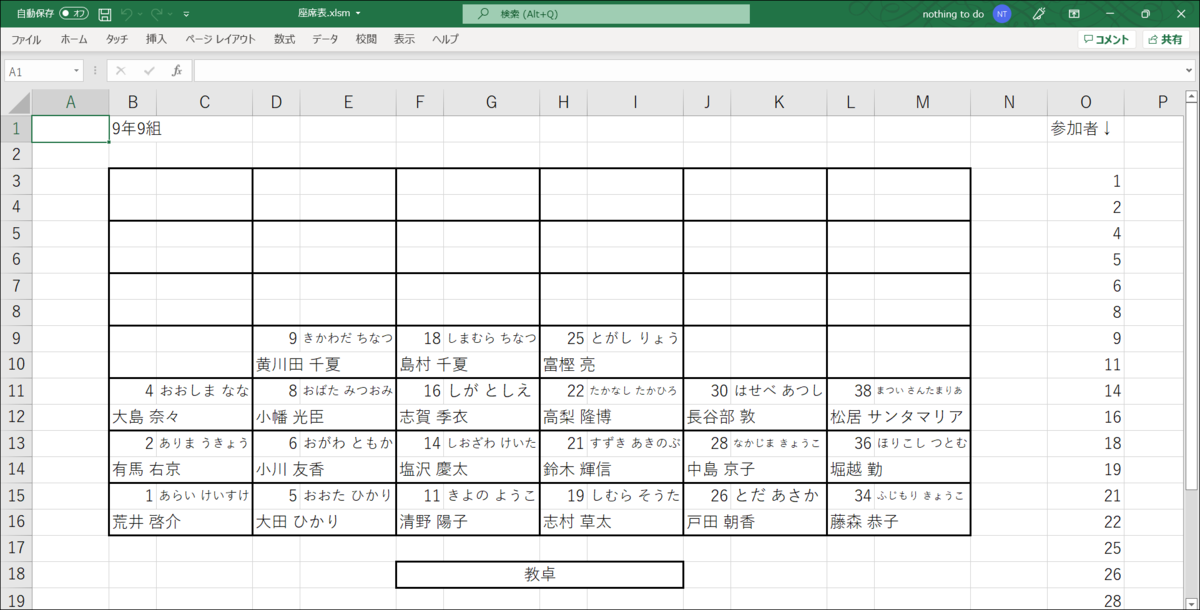Open the 座席表.xlsm file name dropdown
1200x610 pixels.
[358, 14]
